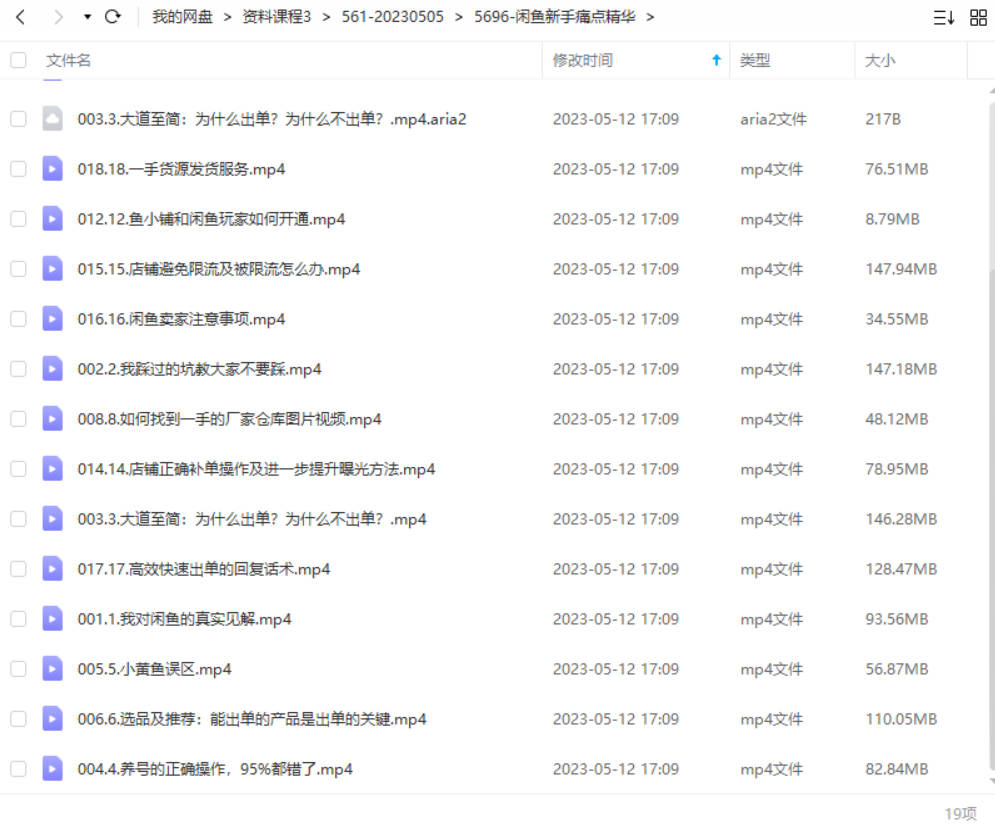Viewport: 995px width, 832px height.
Task: Check the box for 003.3 .mp4.aria2 file
Action: coord(18,119)
